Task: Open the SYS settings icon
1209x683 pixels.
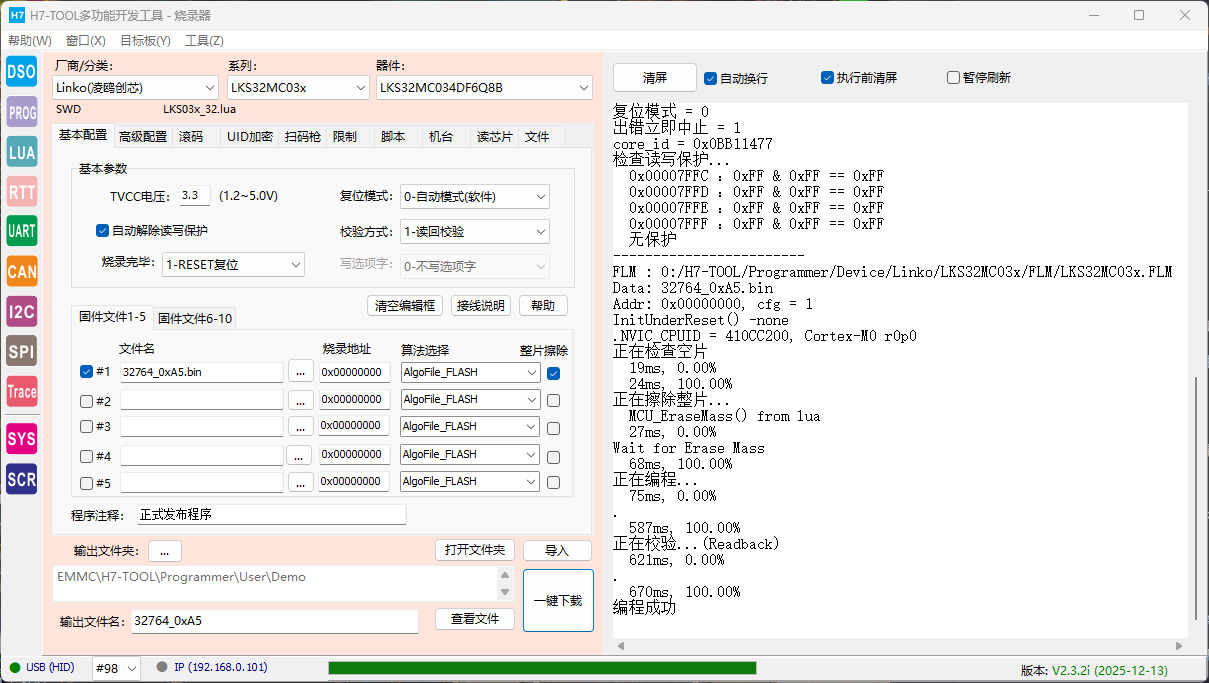Action: pos(21,438)
